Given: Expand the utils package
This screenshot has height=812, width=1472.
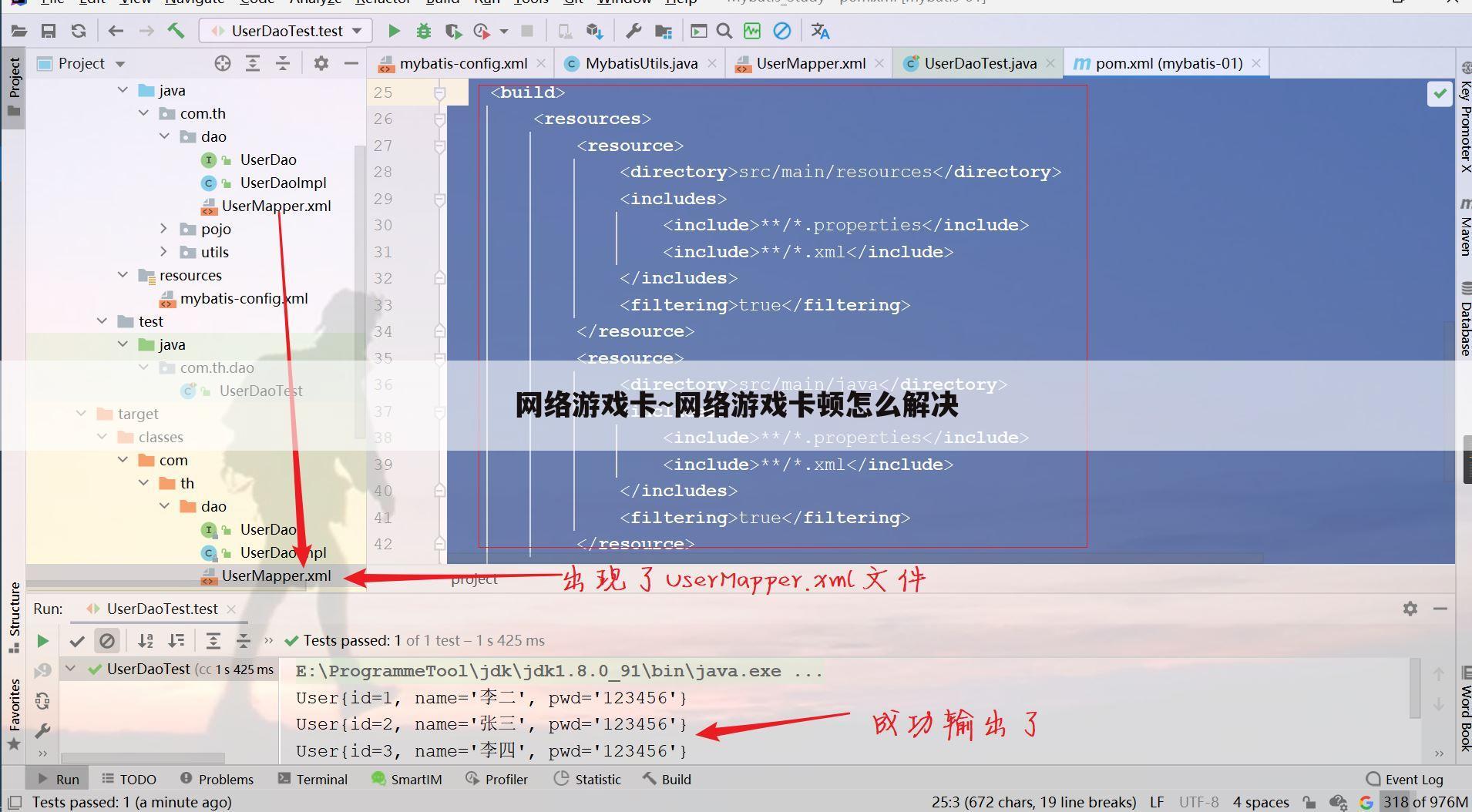Looking at the screenshot, I should point(163,252).
